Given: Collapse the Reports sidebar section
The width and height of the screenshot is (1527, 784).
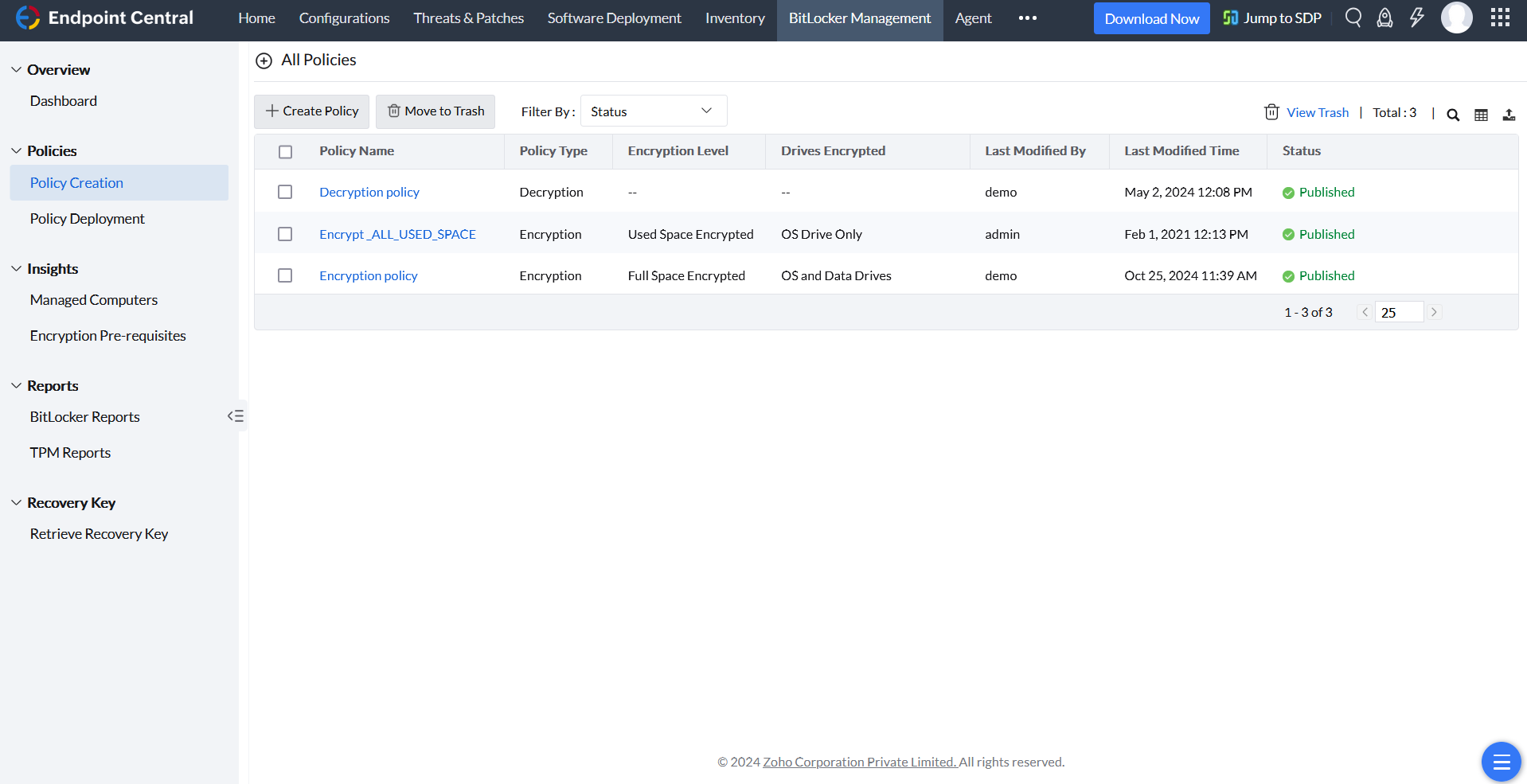Looking at the screenshot, I should click(17, 386).
